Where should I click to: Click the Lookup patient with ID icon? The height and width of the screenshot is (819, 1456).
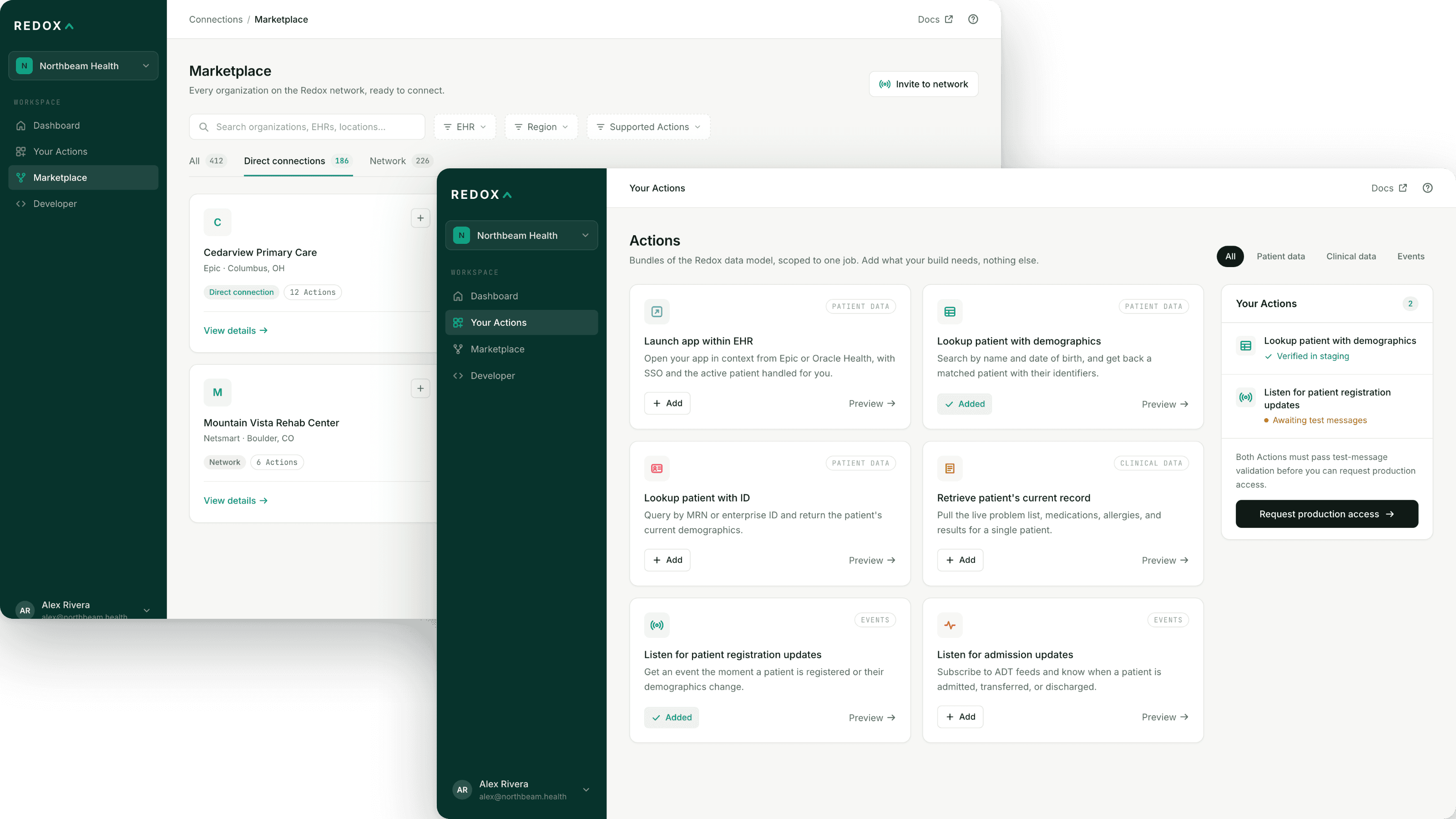pyautogui.click(x=657, y=469)
